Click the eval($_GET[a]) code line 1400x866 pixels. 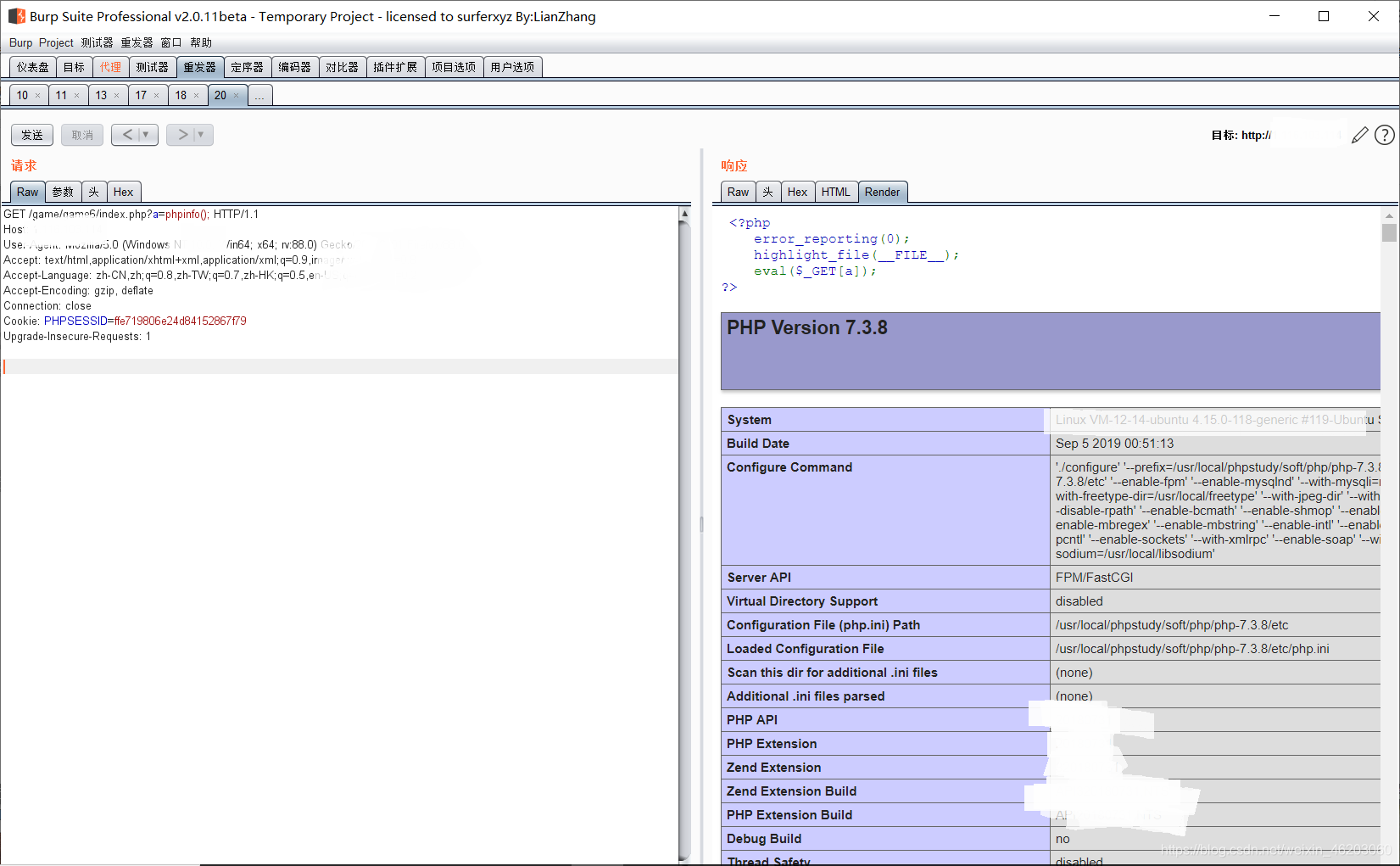pyautogui.click(x=814, y=271)
